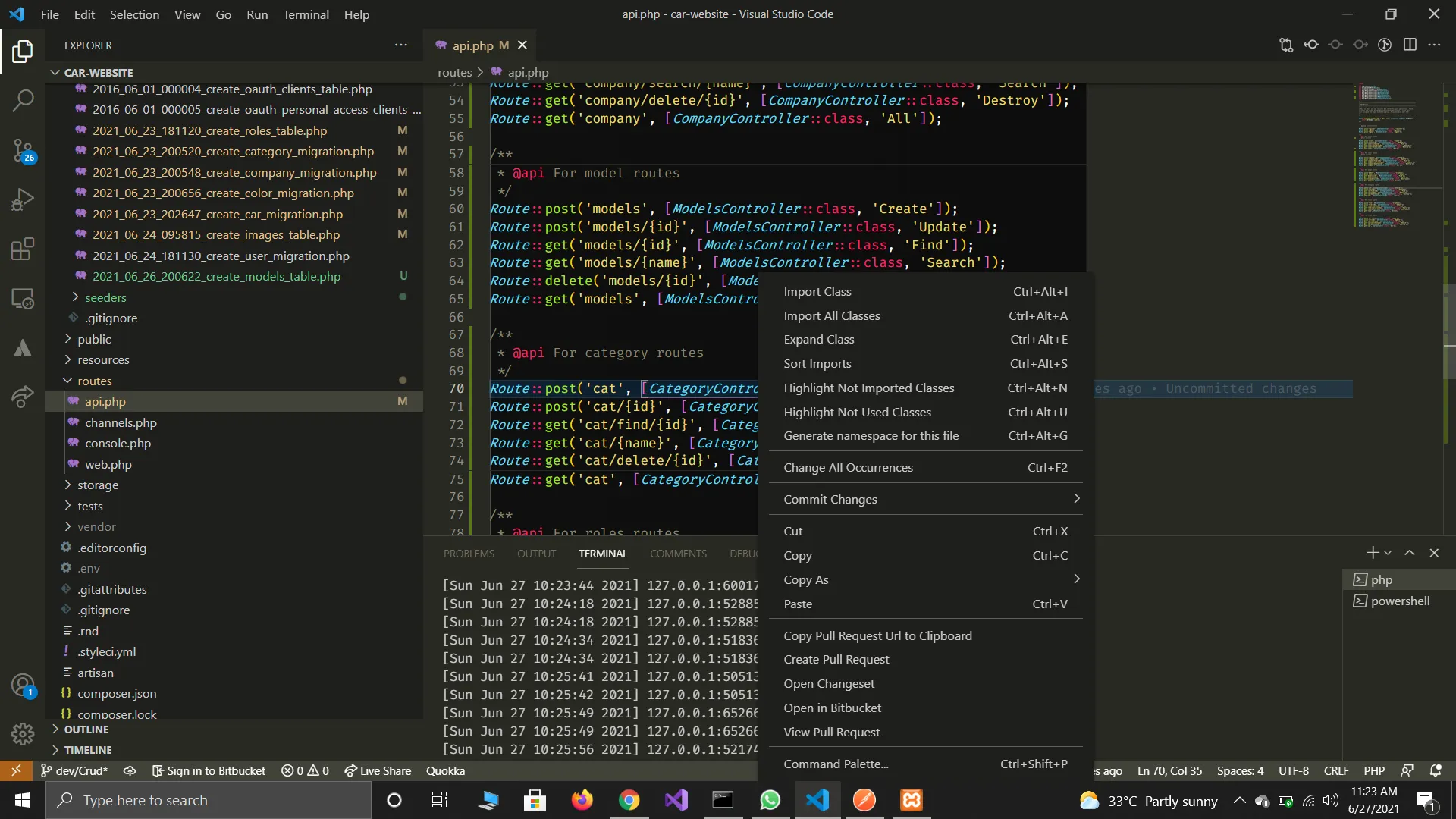Viewport: 1456px width, 819px height.
Task: Expand the seeders folder
Action: click(x=105, y=297)
